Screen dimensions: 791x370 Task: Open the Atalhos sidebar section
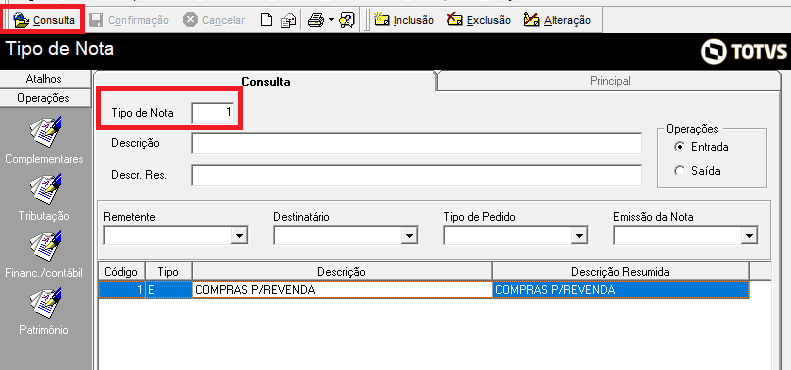[43, 79]
